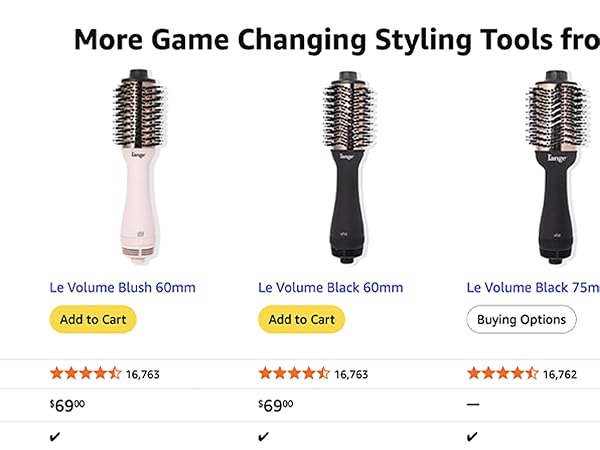Add Le Volume Blush 60mm to cart

[93, 320]
